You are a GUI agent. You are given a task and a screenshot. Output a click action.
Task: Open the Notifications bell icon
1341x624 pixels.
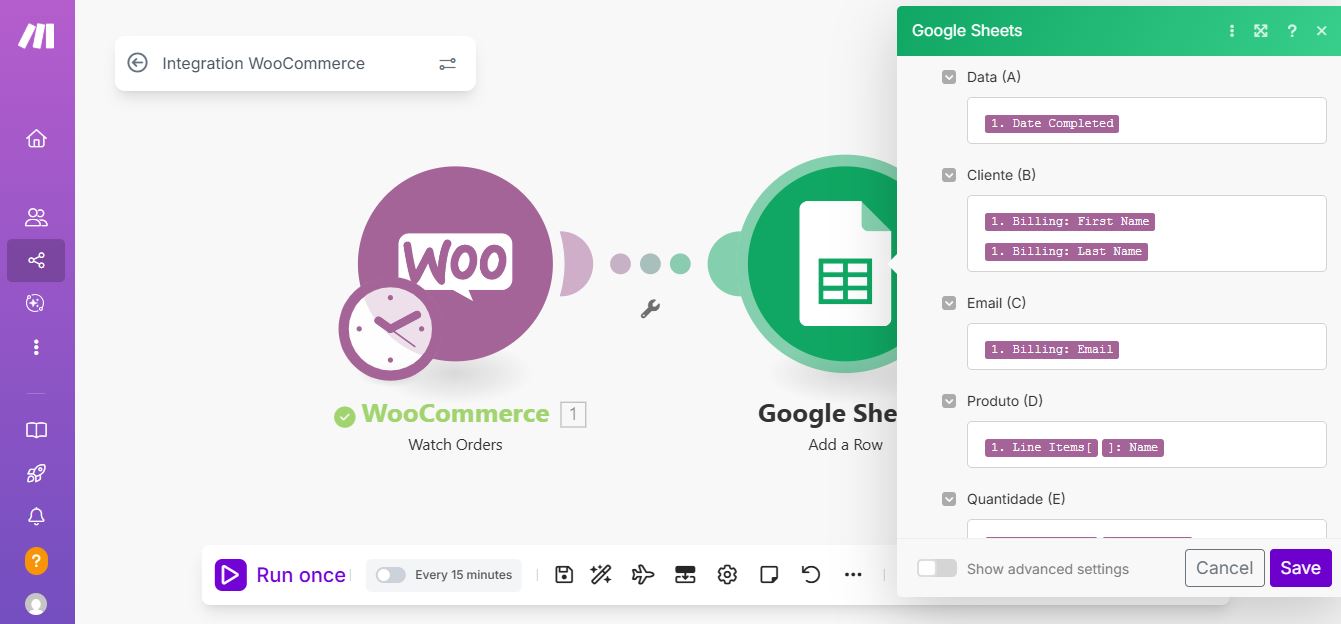click(x=36, y=516)
